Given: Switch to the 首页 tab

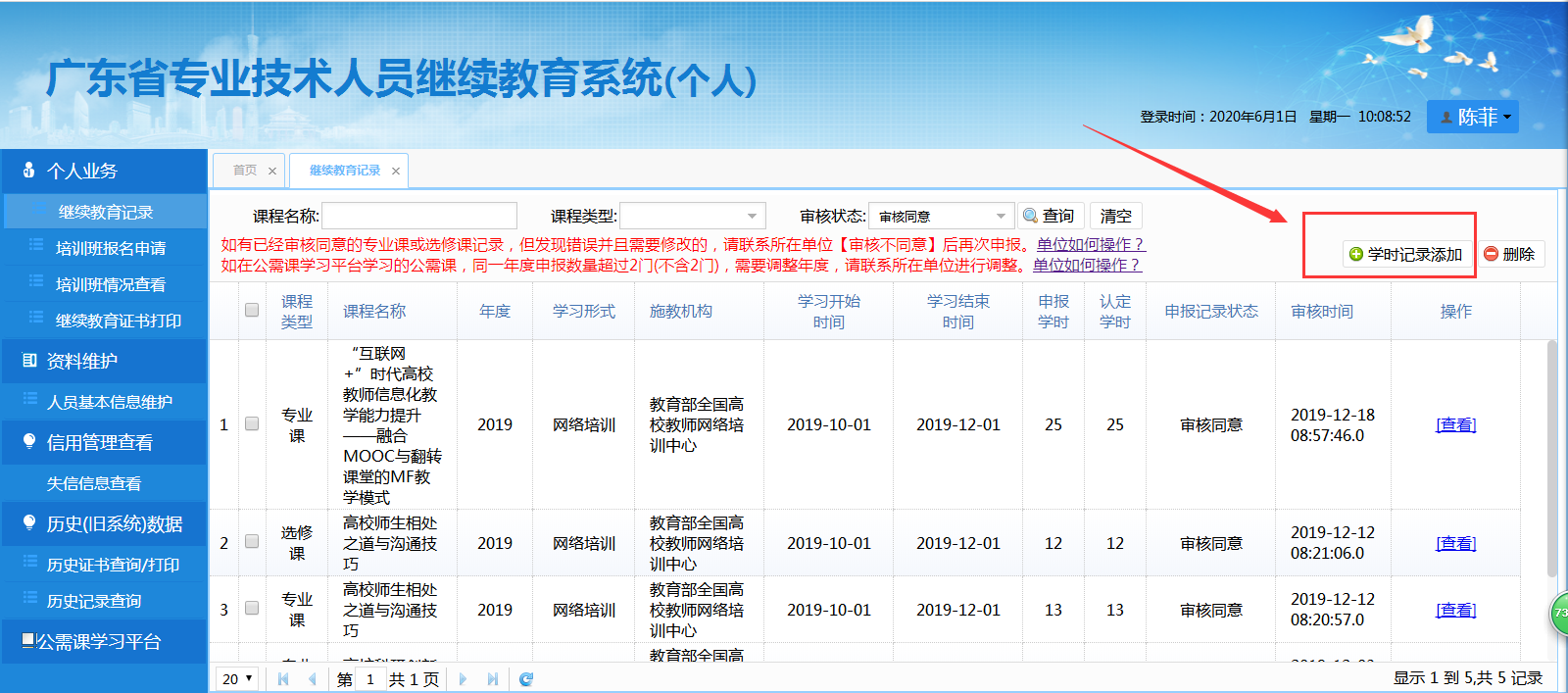Looking at the screenshot, I should pyautogui.click(x=245, y=171).
